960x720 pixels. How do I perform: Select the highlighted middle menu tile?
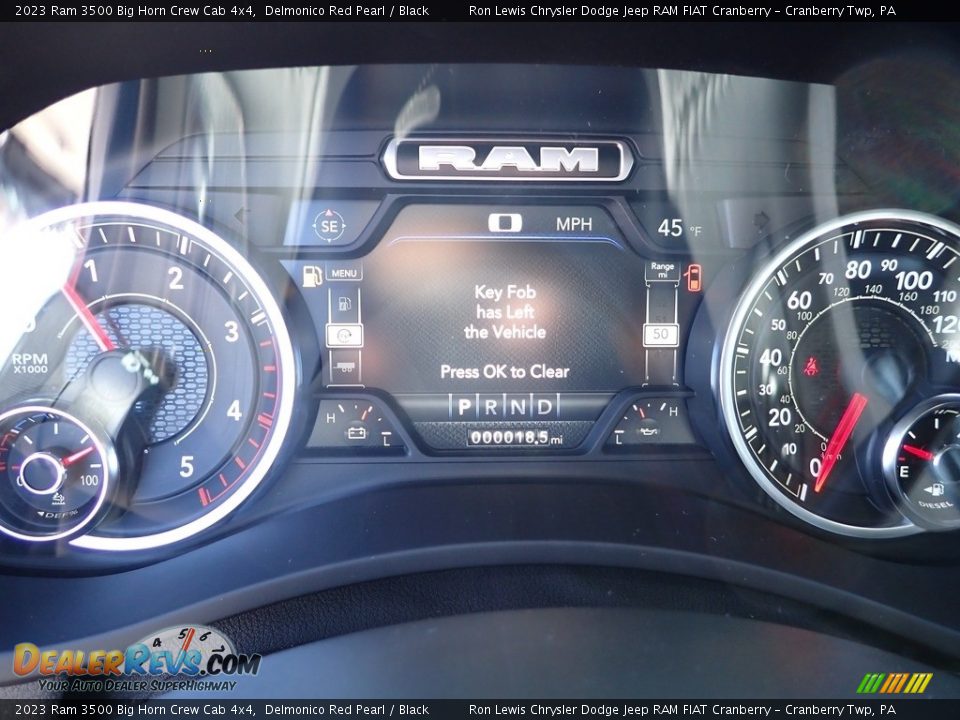pos(344,336)
